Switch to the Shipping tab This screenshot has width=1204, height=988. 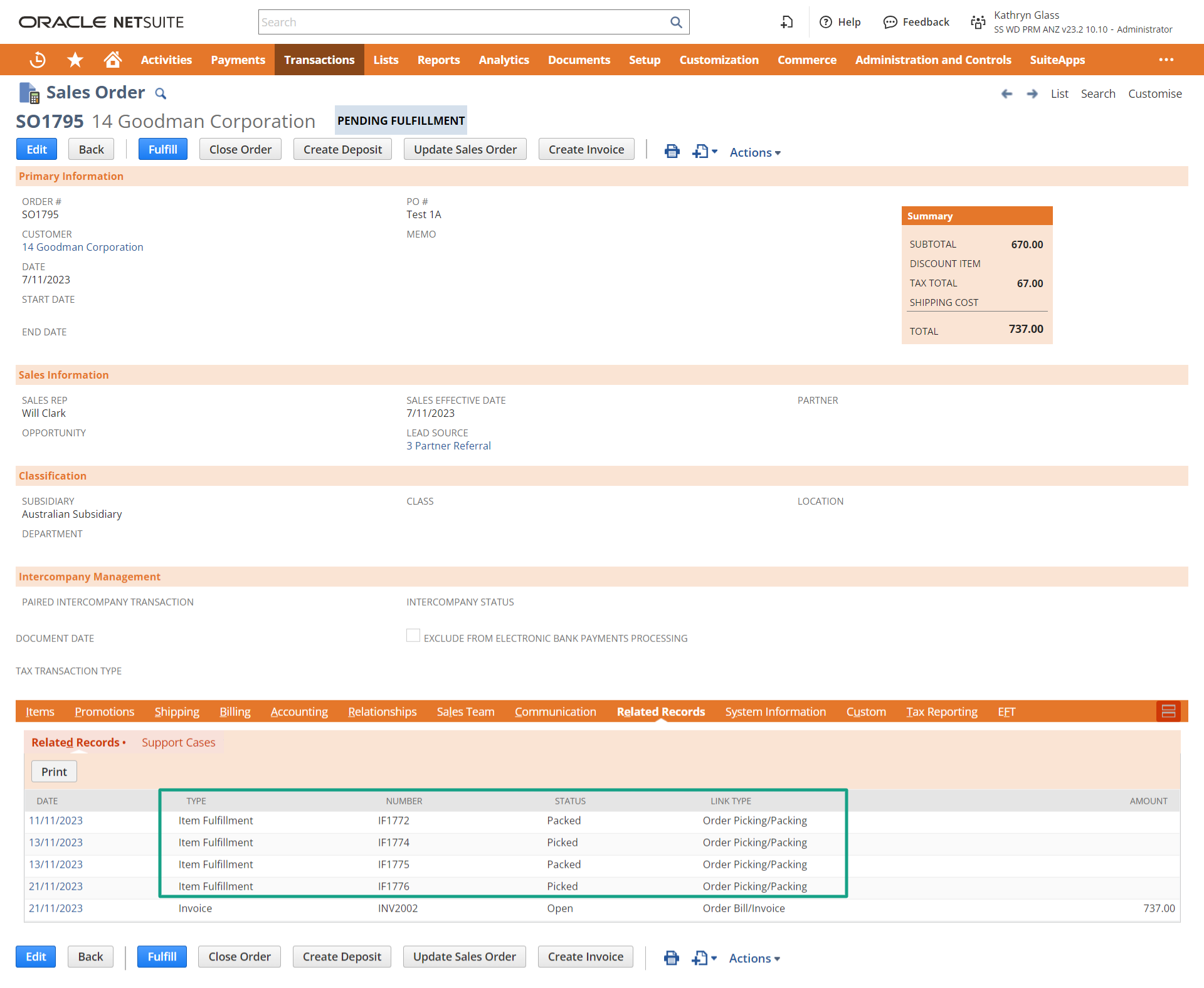click(x=177, y=712)
